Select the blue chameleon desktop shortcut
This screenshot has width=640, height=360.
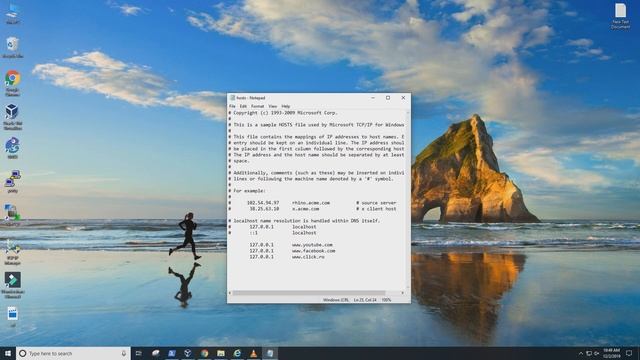click(12, 148)
